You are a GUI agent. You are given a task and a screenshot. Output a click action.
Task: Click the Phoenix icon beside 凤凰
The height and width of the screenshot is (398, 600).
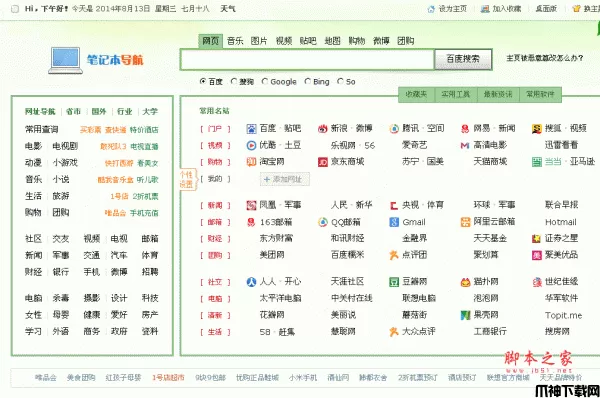coord(251,205)
